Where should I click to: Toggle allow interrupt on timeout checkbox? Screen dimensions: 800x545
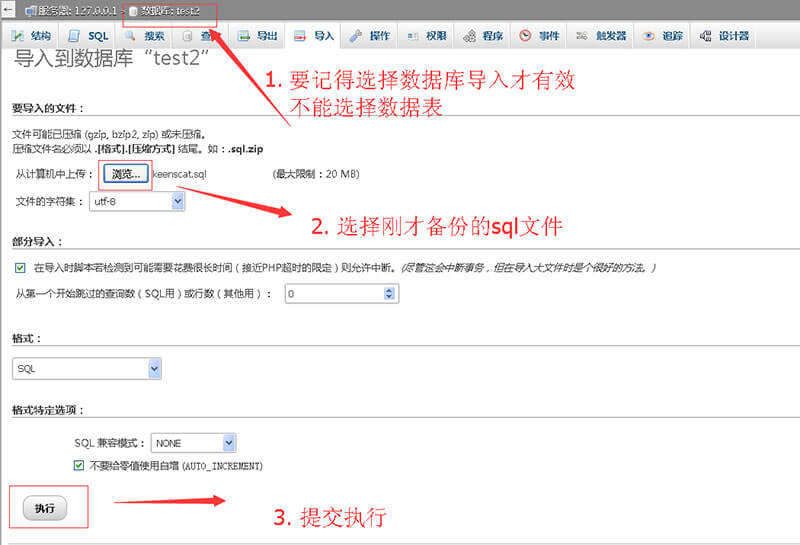20,268
